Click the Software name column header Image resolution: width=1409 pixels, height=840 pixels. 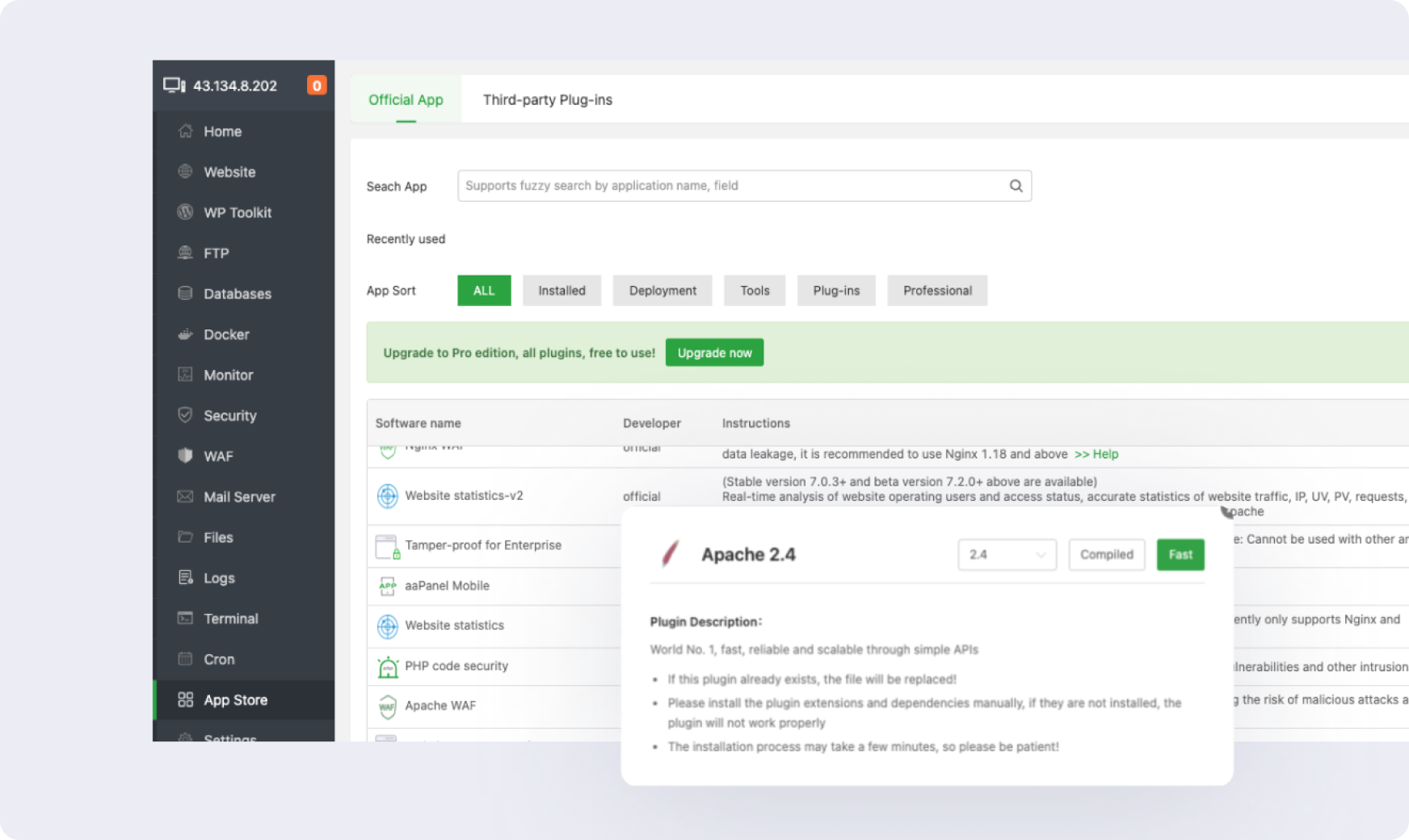418,423
